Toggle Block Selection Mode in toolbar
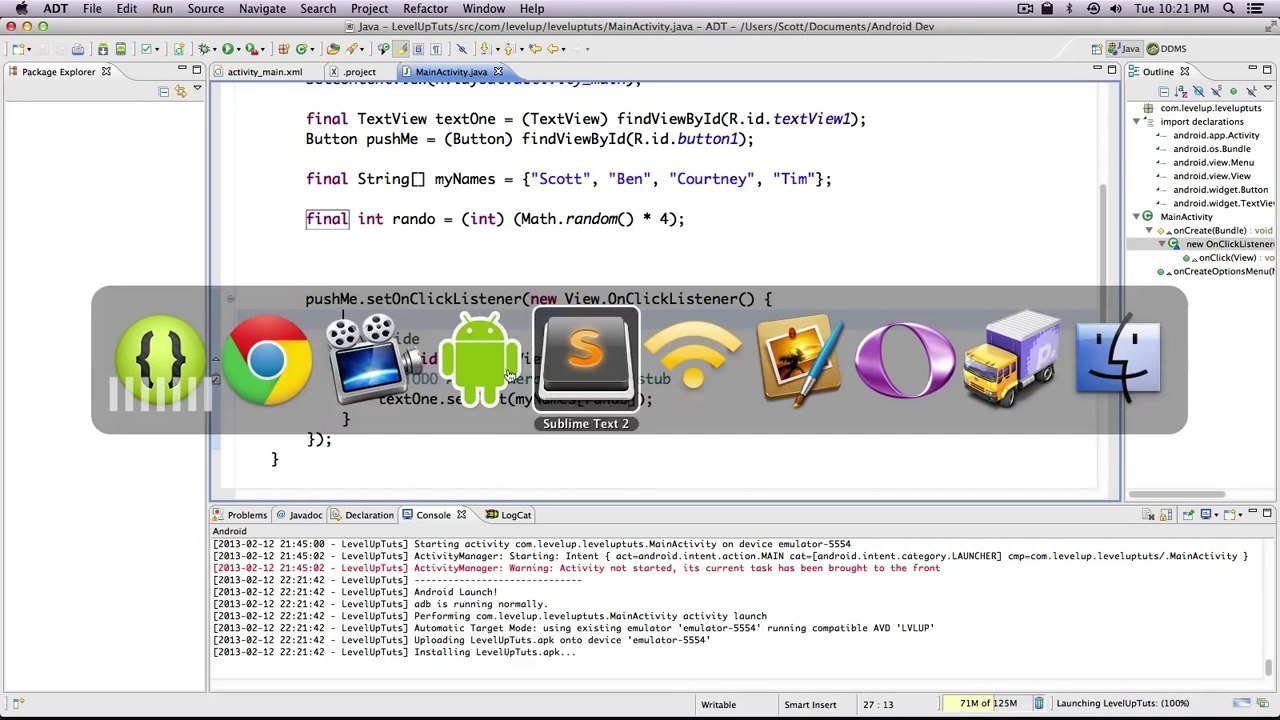This screenshot has height=720, width=1280. click(x=419, y=48)
